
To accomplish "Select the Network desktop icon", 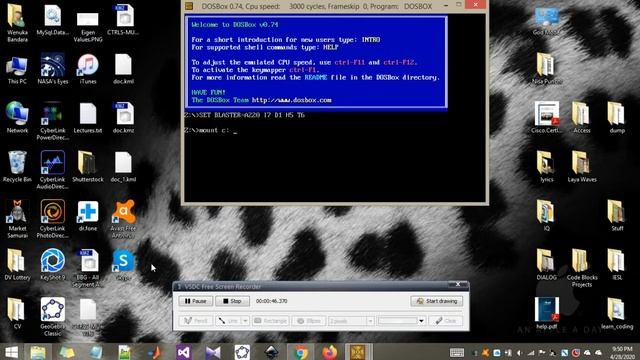I will [x=17, y=118].
